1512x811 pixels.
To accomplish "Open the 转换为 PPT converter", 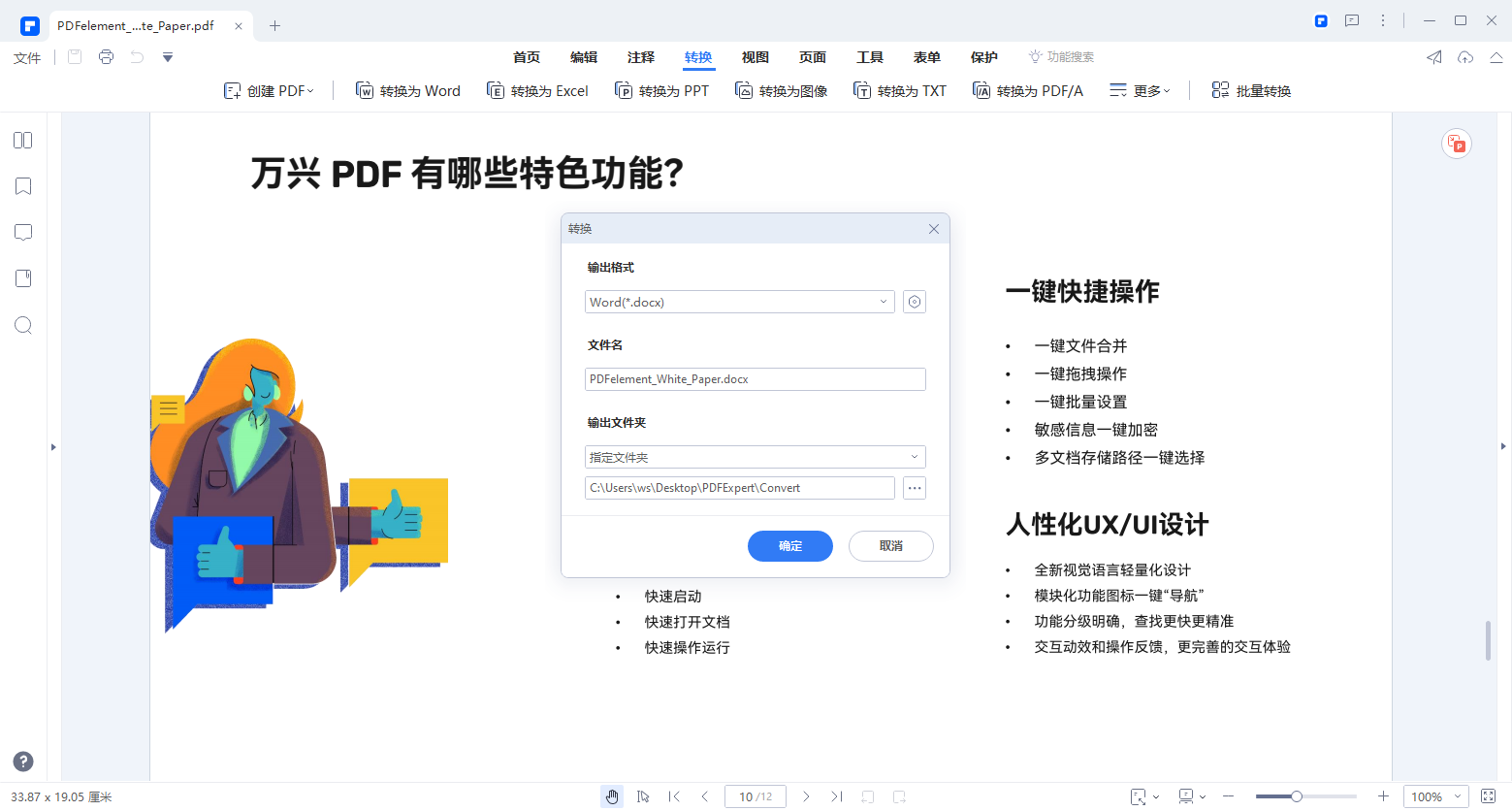I will pos(662,90).
